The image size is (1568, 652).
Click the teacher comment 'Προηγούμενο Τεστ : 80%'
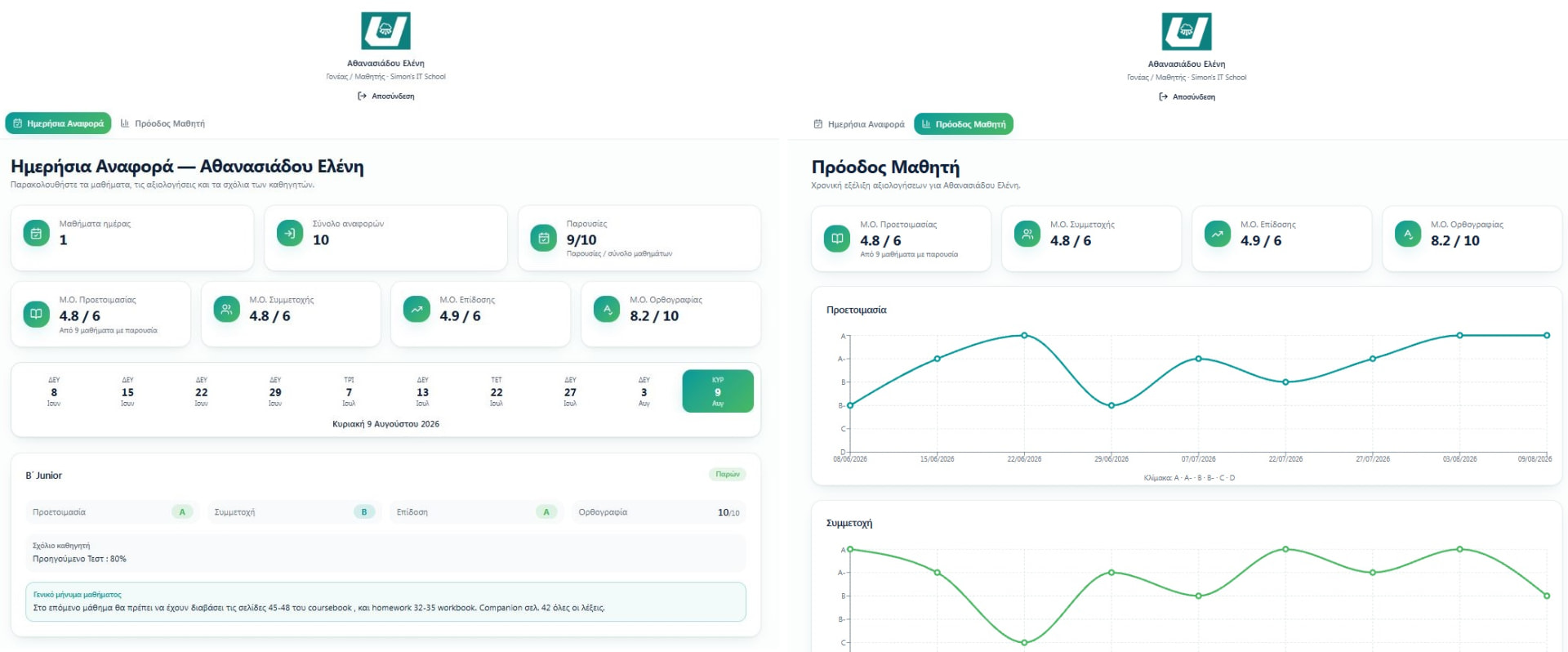coord(79,559)
